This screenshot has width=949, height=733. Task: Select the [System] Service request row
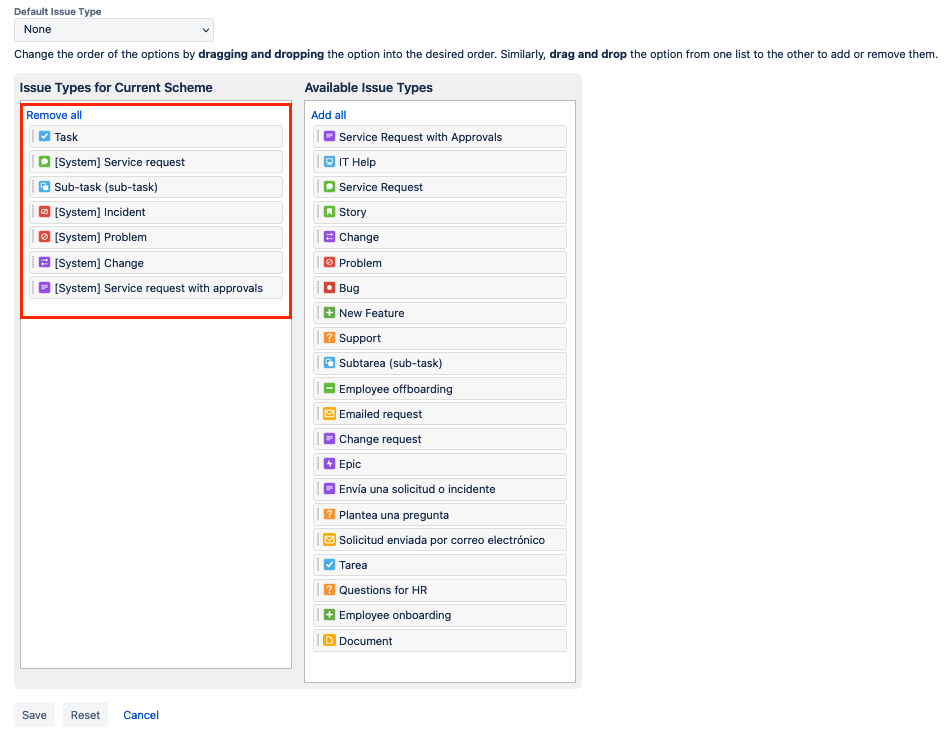tap(156, 162)
